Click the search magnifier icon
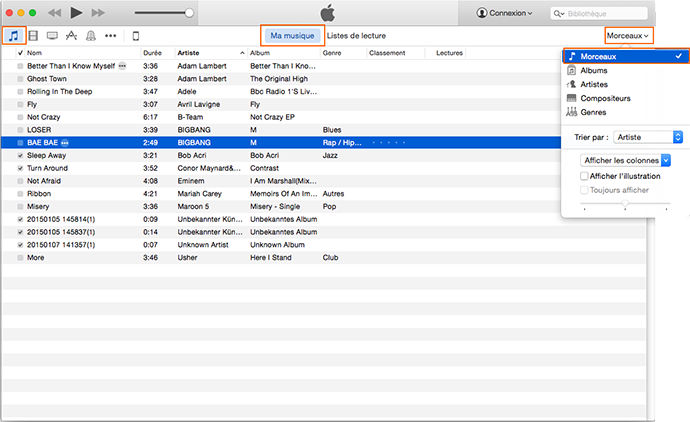The width and height of the screenshot is (690, 422). (x=558, y=14)
